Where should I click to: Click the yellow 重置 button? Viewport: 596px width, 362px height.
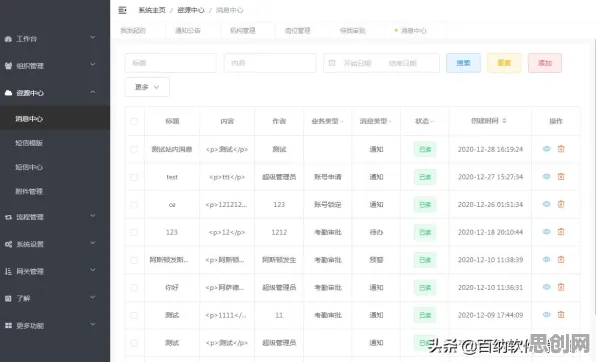coord(504,63)
